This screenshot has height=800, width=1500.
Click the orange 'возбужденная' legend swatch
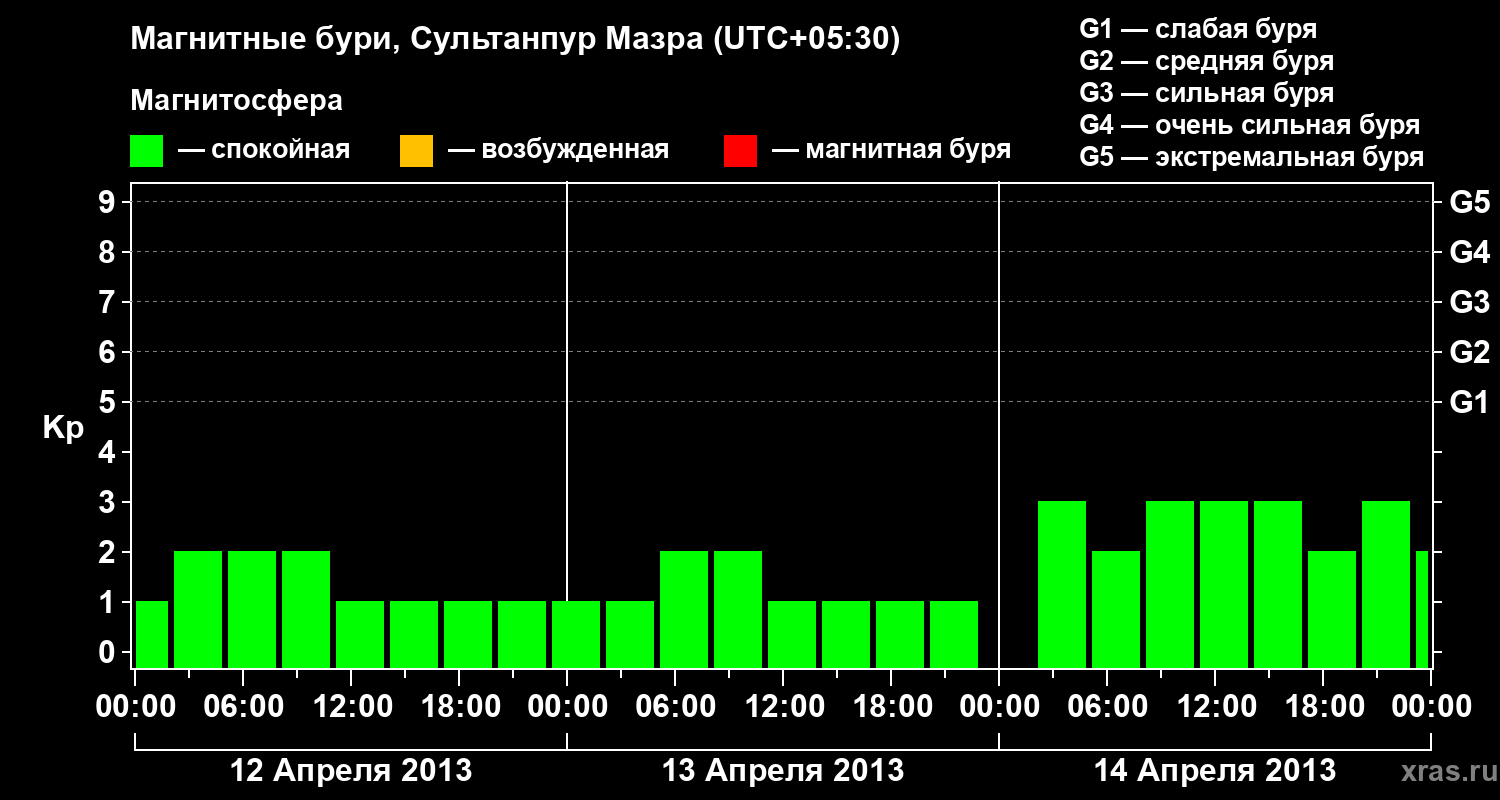pyautogui.click(x=416, y=151)
